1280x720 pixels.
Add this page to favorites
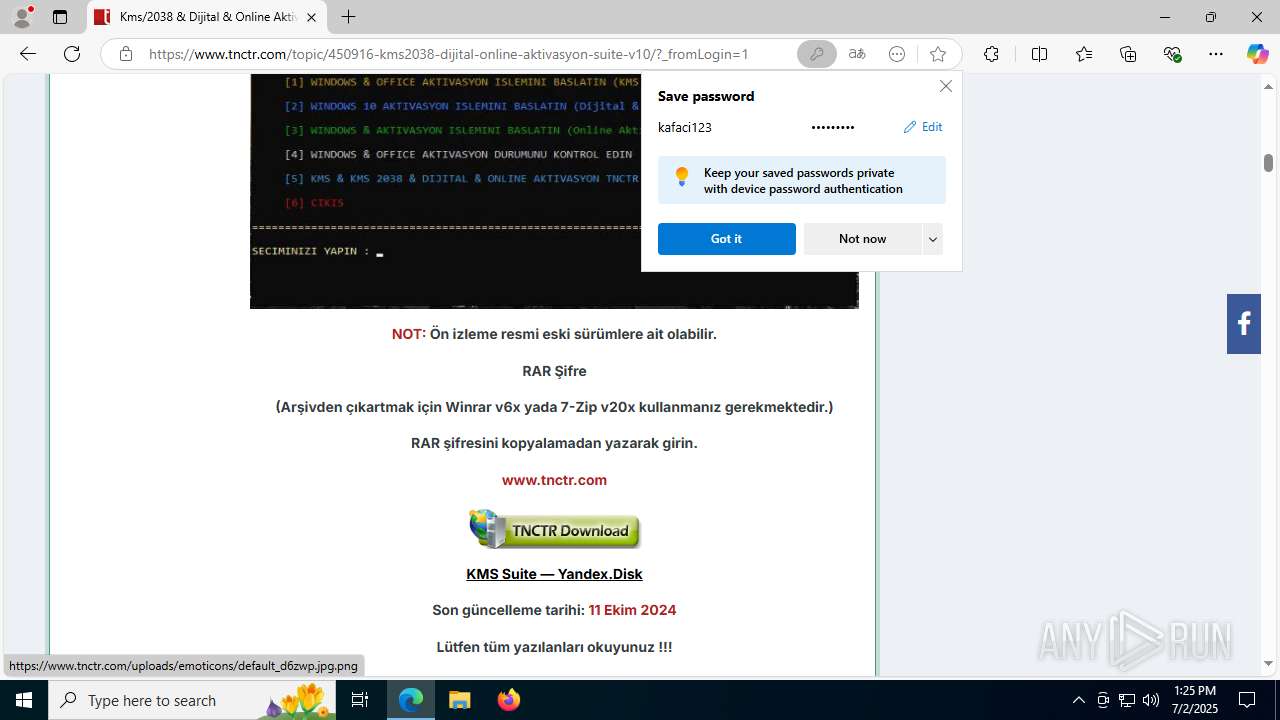(937, 54)
